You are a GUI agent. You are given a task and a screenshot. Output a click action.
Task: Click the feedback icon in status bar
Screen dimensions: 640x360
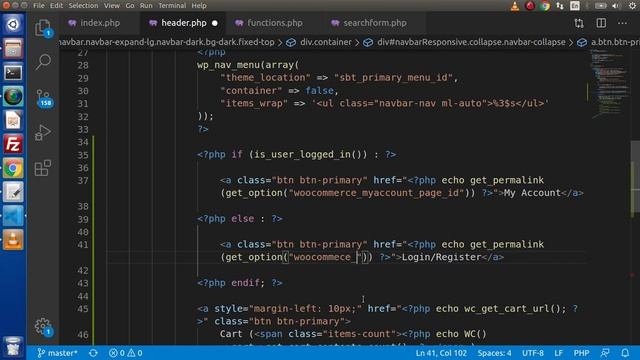point(605,353)
